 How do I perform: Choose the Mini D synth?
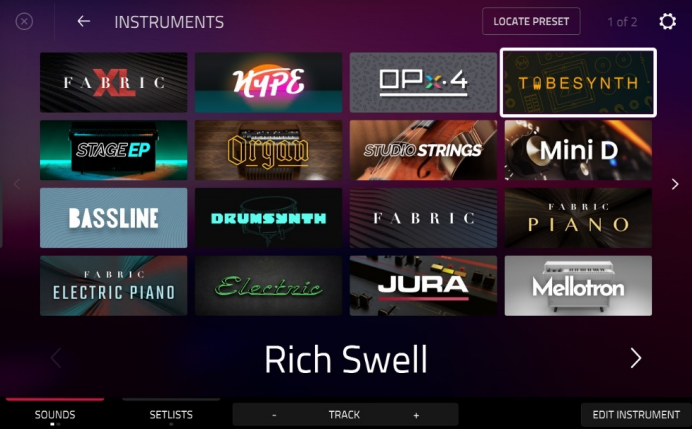[x=578, y=150]
